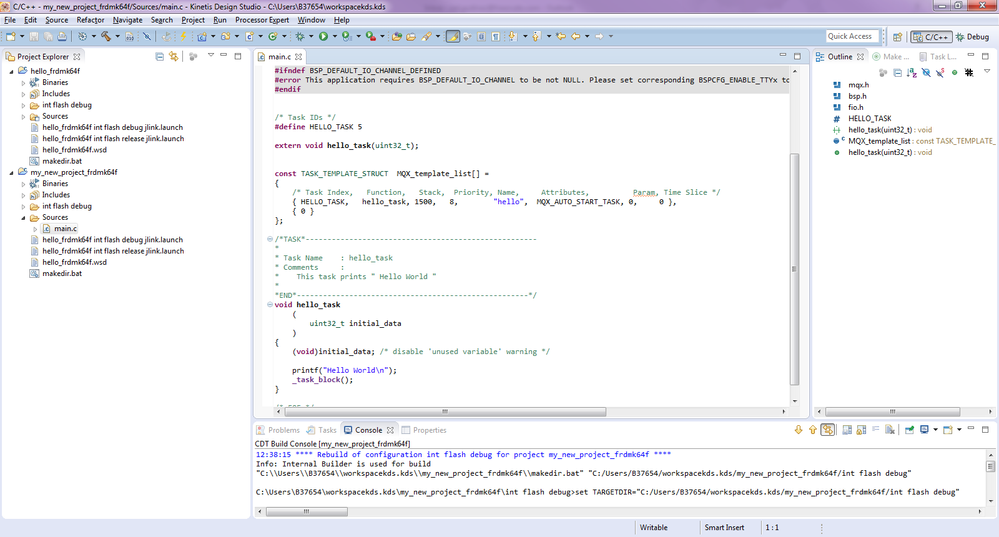Toggle Show Whitespace Characters button

tap(495, 36)
